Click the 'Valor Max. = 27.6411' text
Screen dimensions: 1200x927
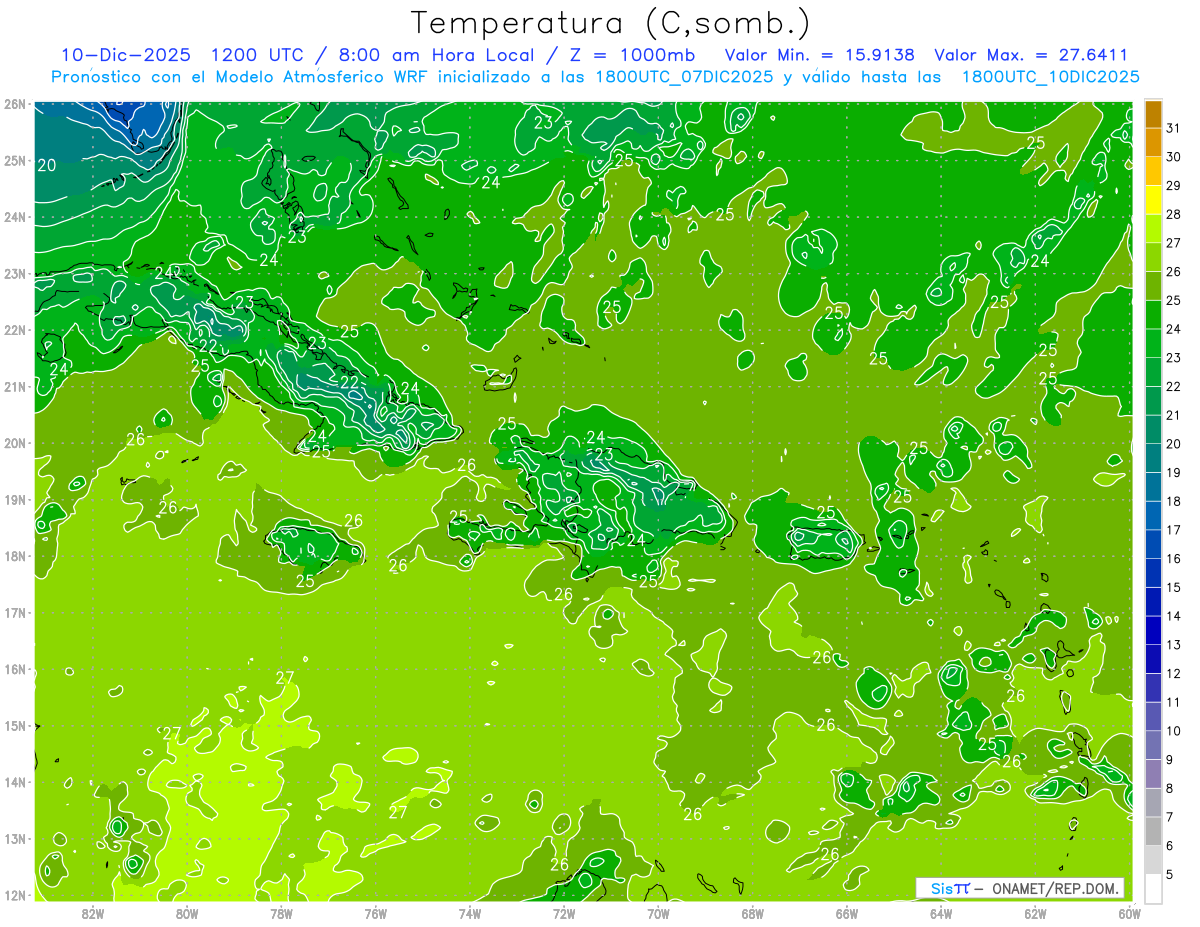pyautogui.click(x=1031, y=55)
